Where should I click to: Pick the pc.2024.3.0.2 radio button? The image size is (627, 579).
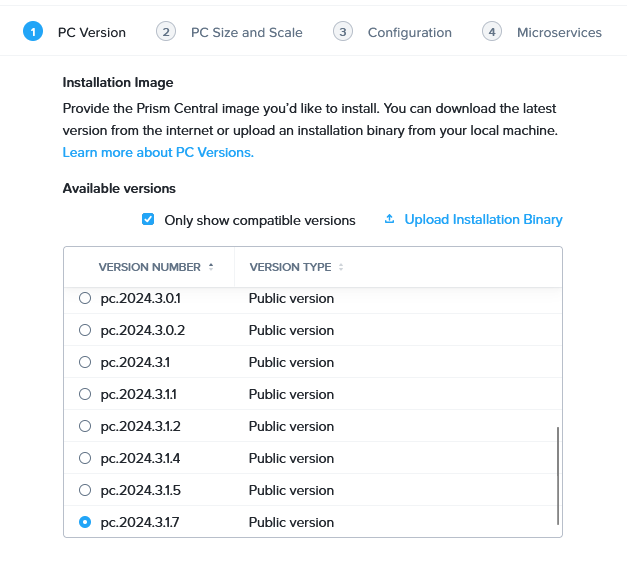[x=84, y=330]
